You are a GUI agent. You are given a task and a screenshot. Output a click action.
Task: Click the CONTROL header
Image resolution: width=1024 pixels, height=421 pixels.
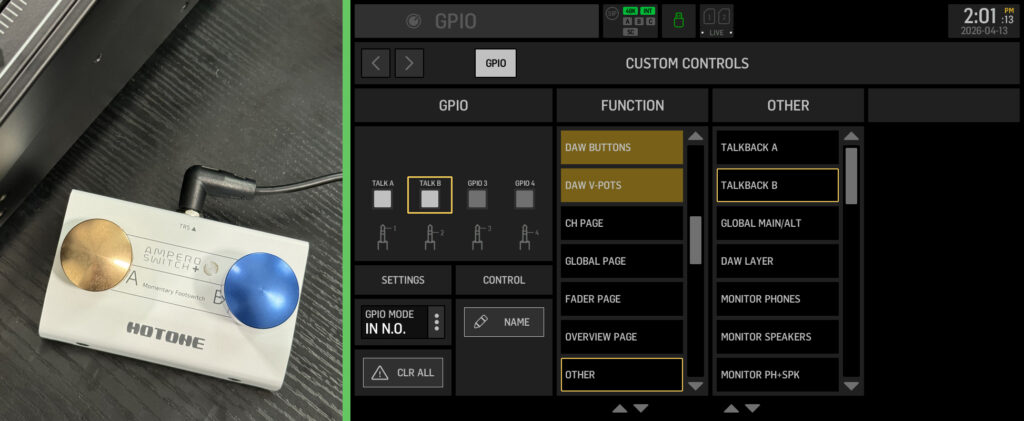(x=504, y=280)
